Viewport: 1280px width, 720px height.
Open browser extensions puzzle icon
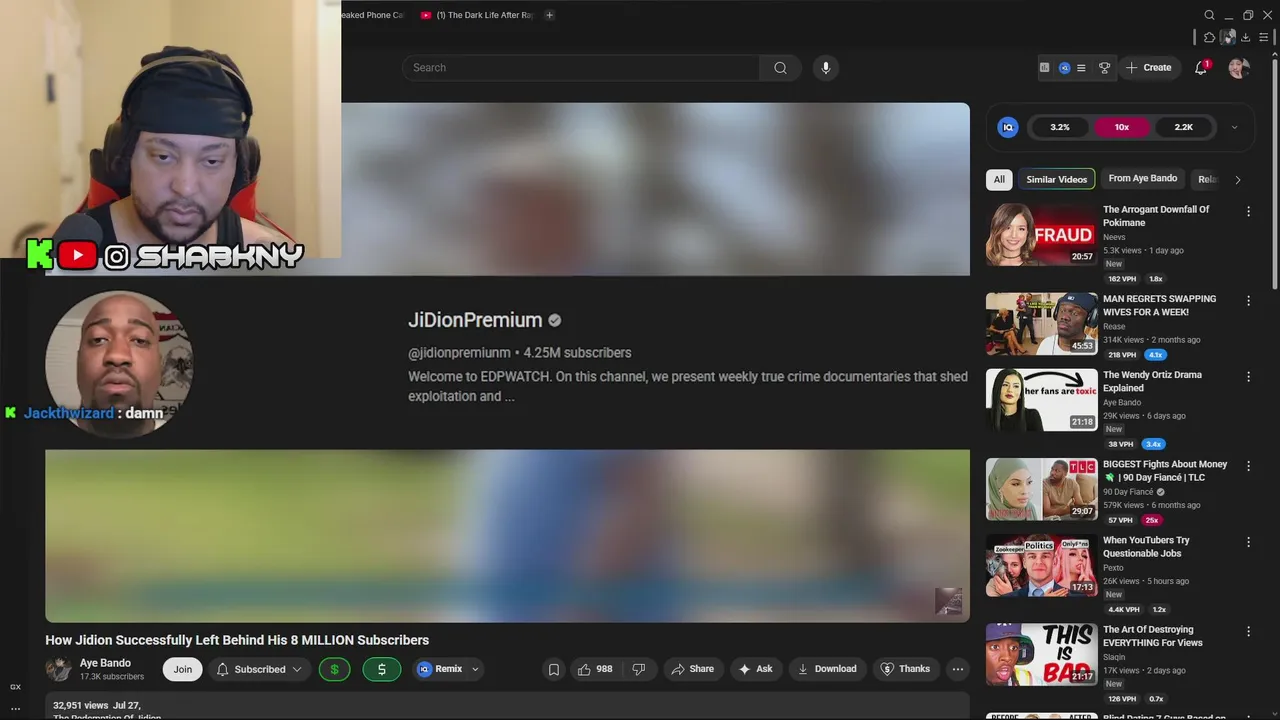coord(1209,37)
